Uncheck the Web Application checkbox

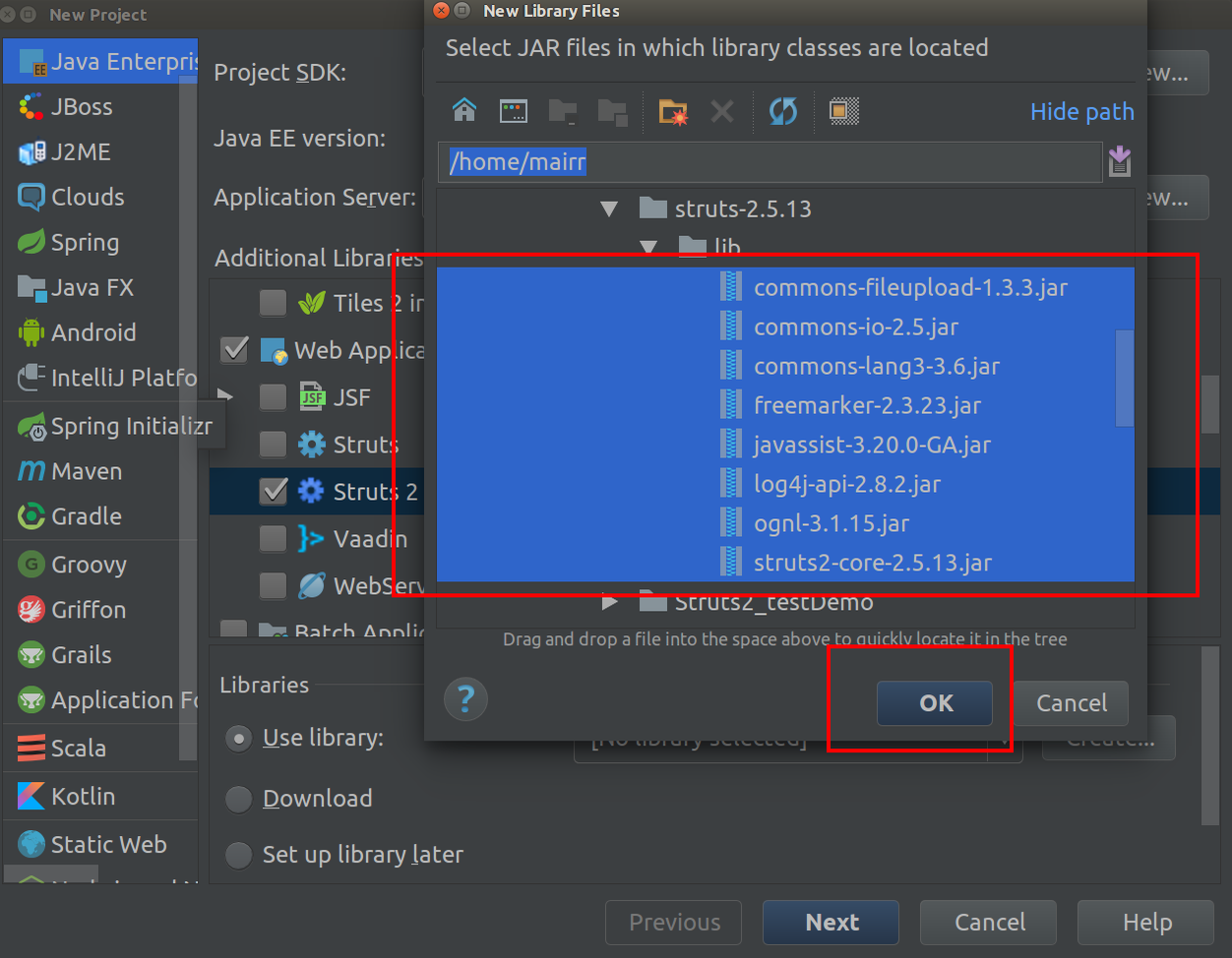click(x=234, y=350)
